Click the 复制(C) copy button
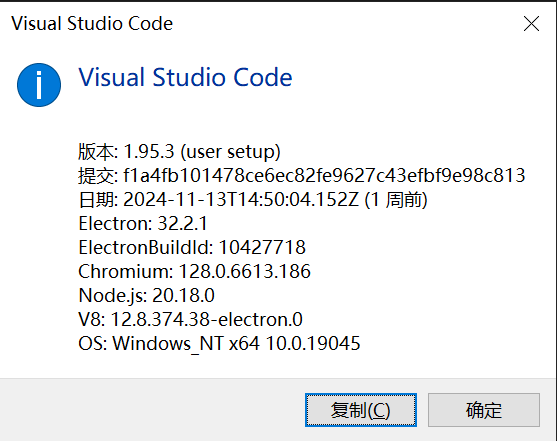This screenshot has height=441, width=557. [361, 410]
